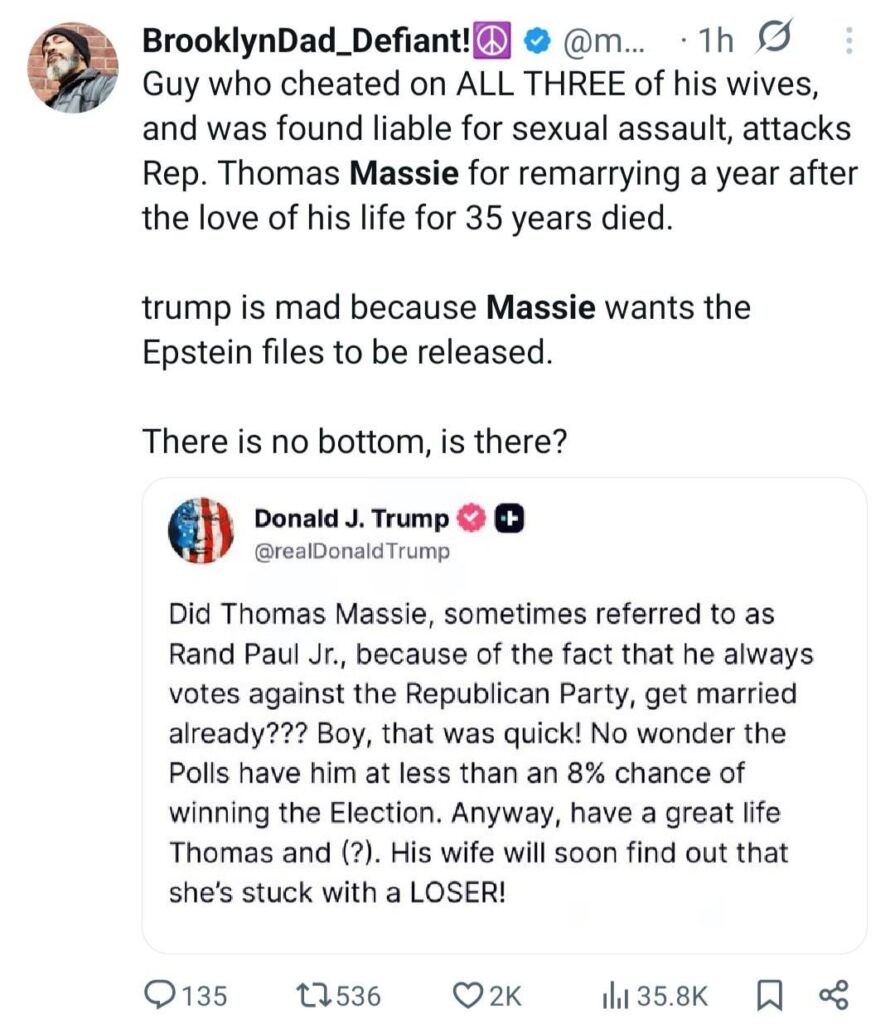Click bold Massie before 'wants the'

pyautogui.click(x=540, y=306)
